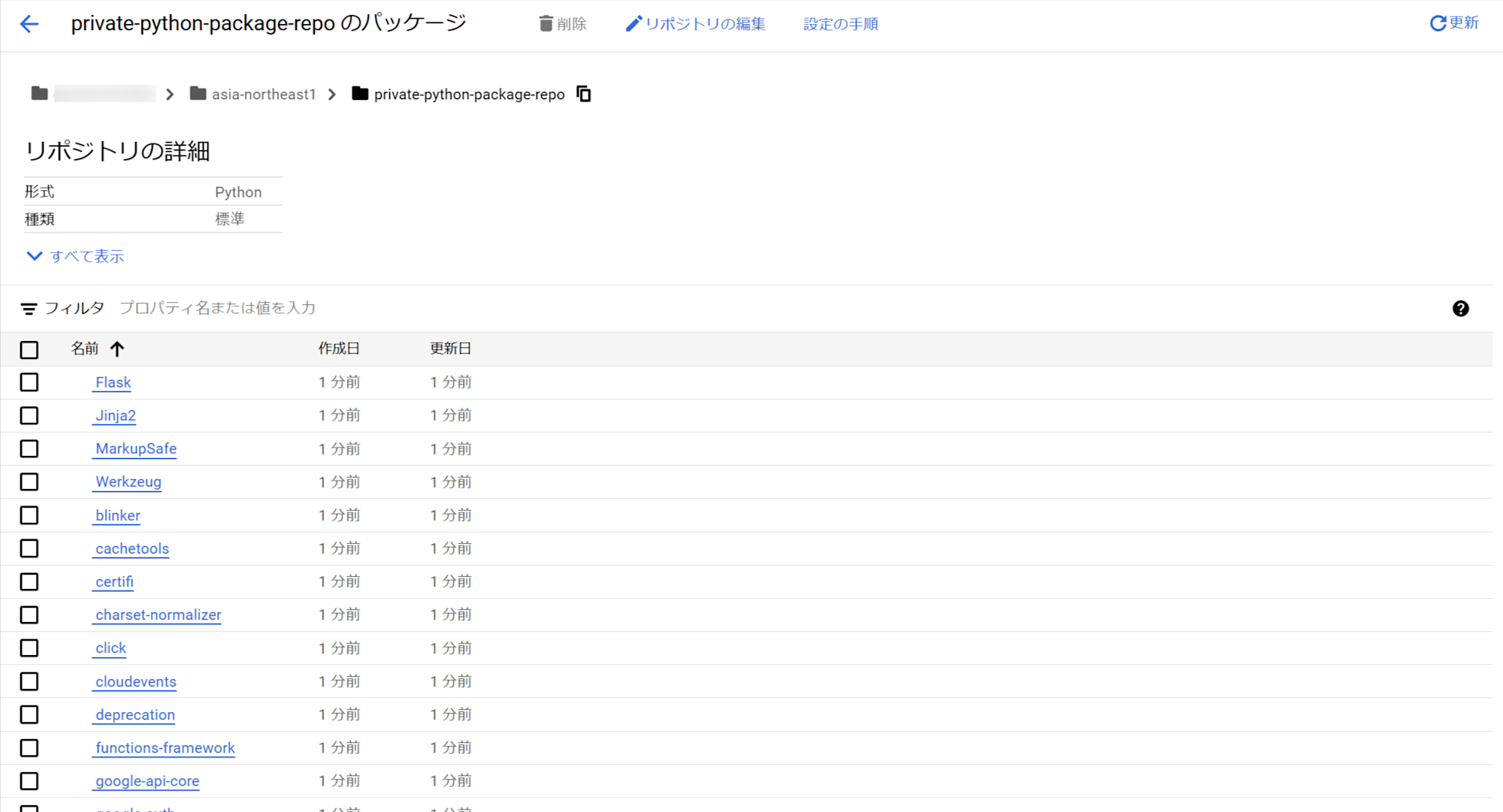
Task: Open the blinker package link
Action: coord(118,515)
